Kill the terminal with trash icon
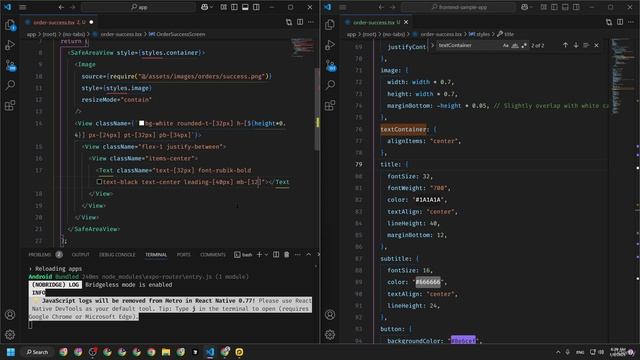Image resolution: width=640 pixels, height=360 pixels. click(287, 254)
